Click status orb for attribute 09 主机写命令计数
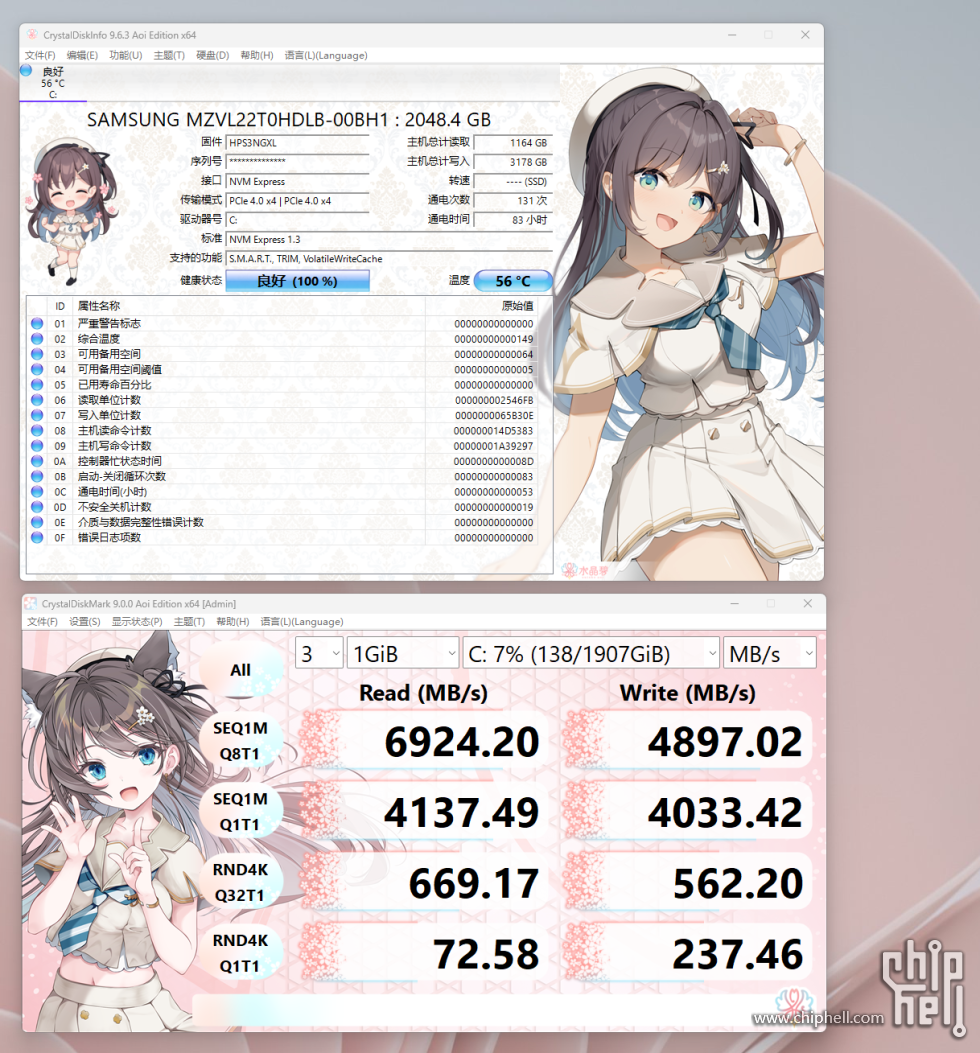Screen dimensions: 980x1053 [x=37, y=446]
